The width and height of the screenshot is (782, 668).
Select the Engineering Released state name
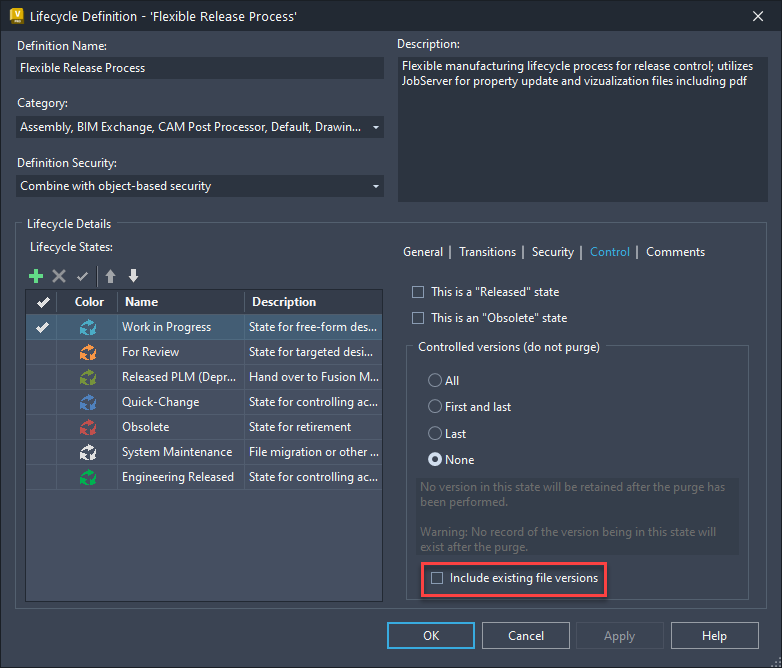tap(178, 477)
